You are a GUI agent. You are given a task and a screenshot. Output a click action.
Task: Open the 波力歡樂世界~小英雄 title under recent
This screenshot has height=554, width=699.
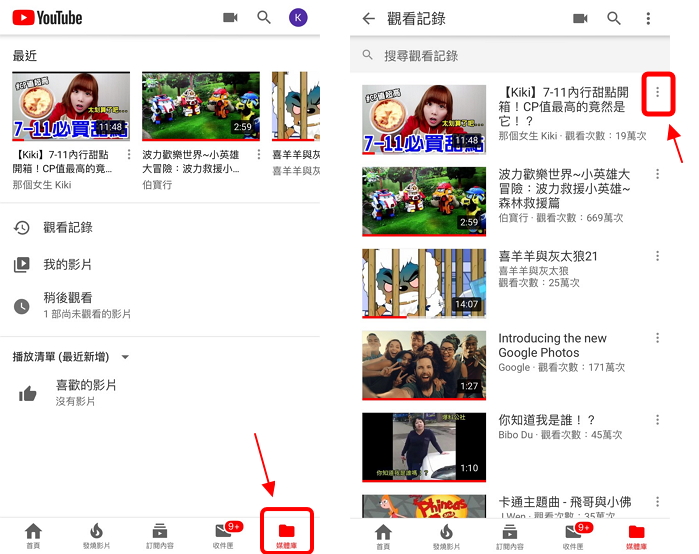pos(191,161)
